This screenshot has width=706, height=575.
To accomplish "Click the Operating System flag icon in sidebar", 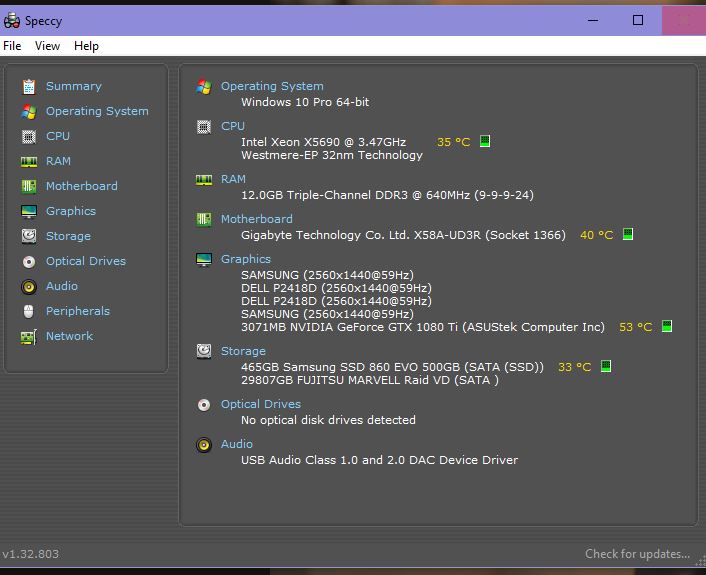I will 29,111.
